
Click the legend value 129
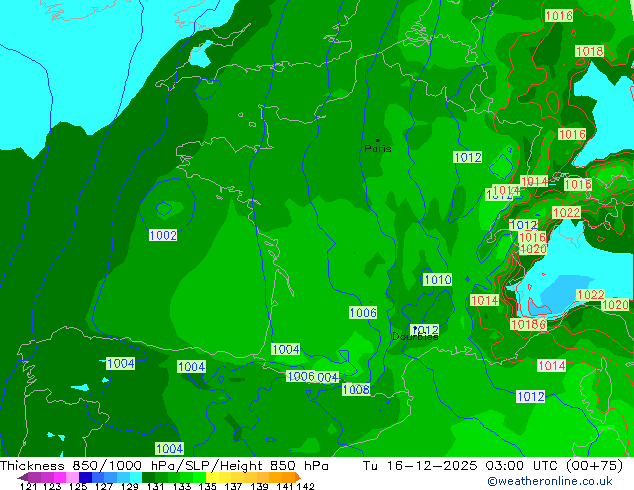[x=130, y=486]
